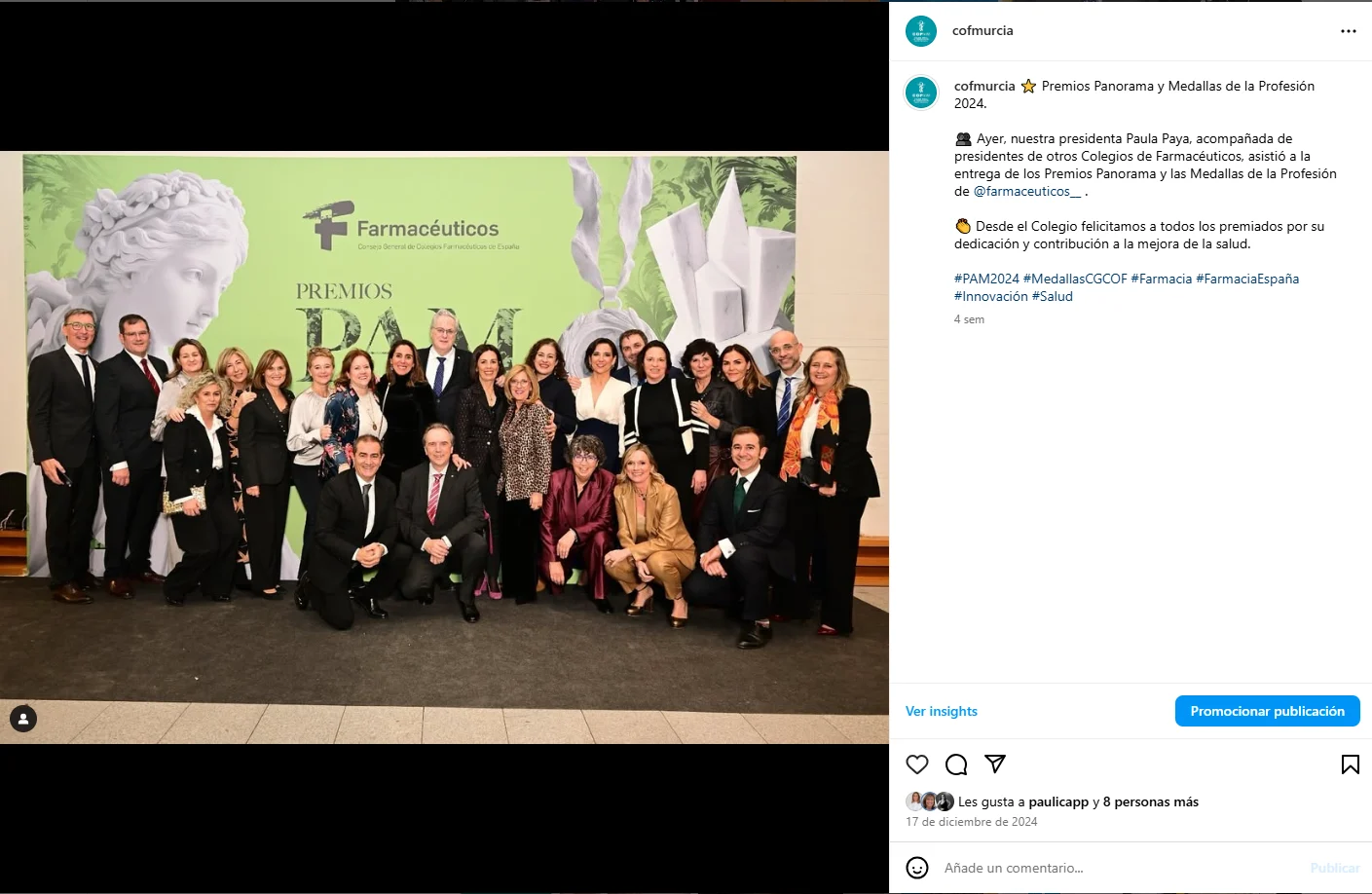Click the cofmurcia header profile avatar
Image resolution: width=1372 pixels, height=894 pixels.
921,31
